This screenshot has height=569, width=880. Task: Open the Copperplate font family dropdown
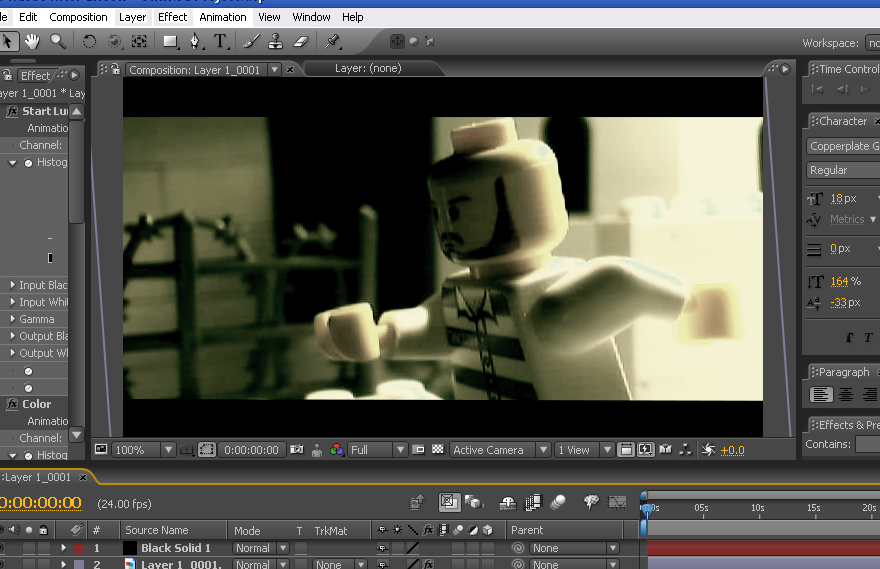point(844,146)
